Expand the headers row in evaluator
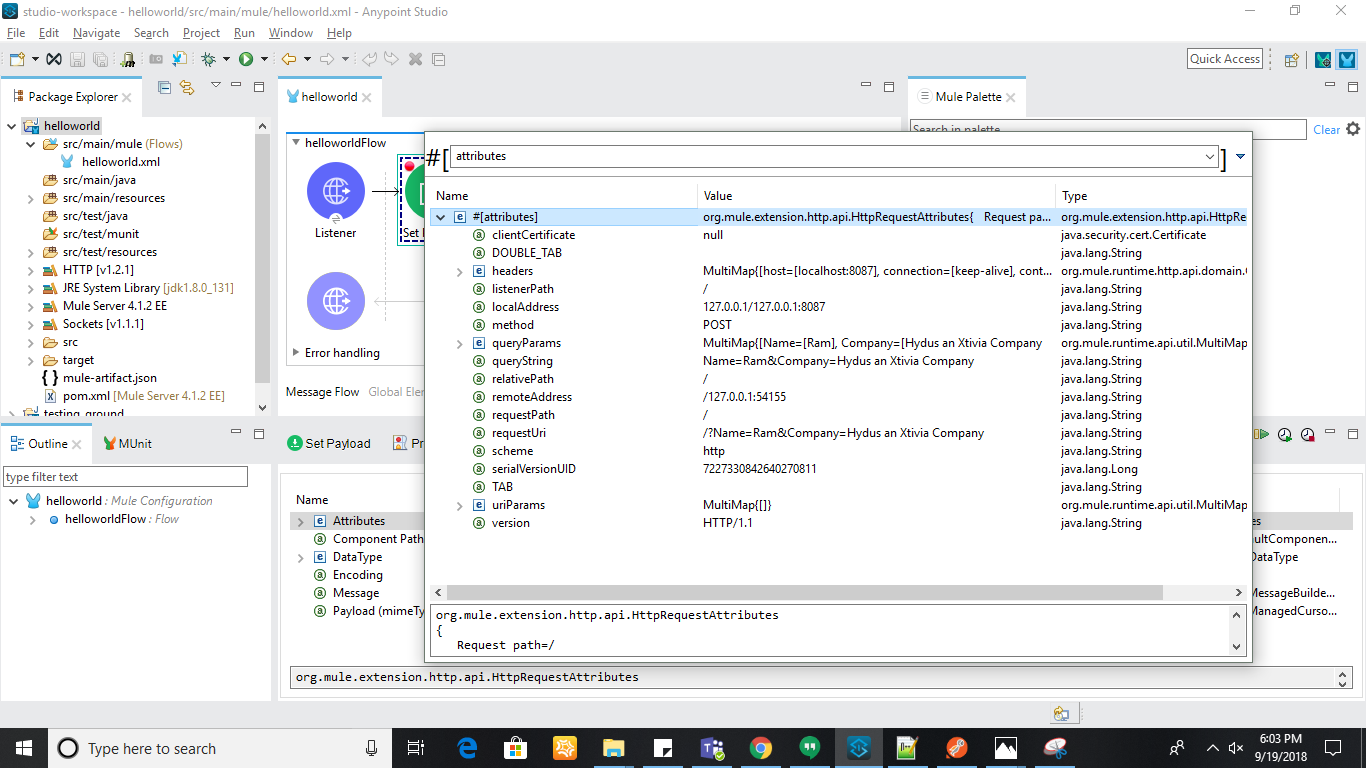 click(459, 271)
